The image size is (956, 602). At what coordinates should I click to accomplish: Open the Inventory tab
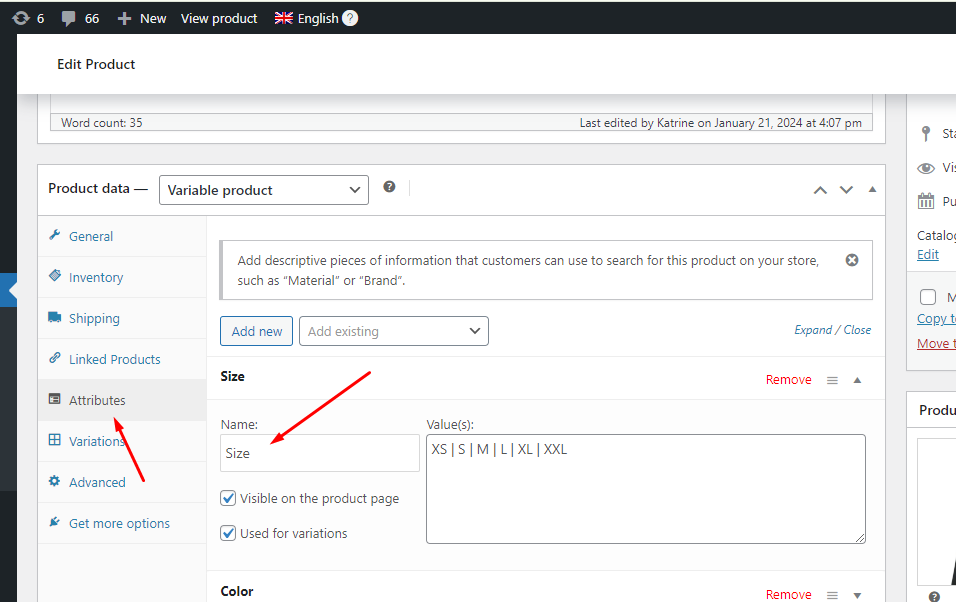click(96, 277)
